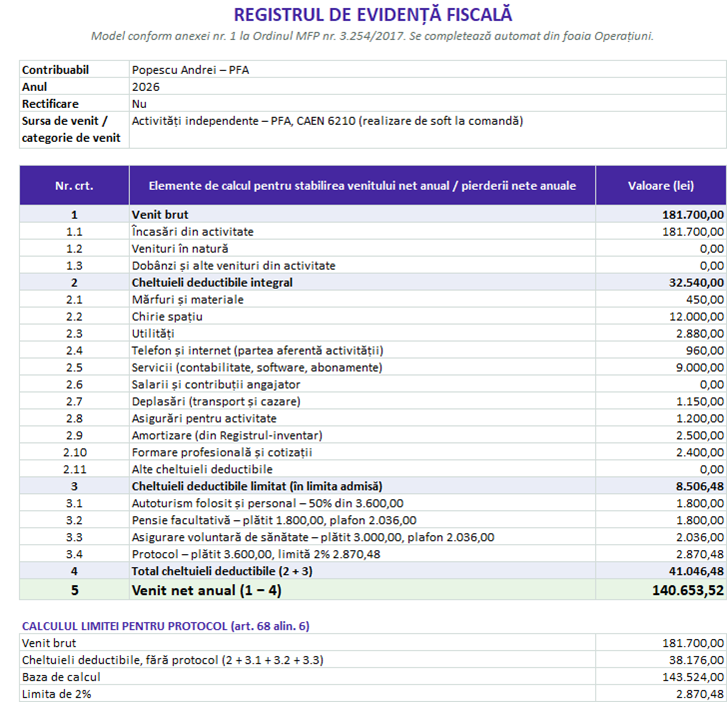Select the 'Nr. crt.' column header
Image resolution: width=727 pixels, height=702 pixels.
[x=74, y=185]
